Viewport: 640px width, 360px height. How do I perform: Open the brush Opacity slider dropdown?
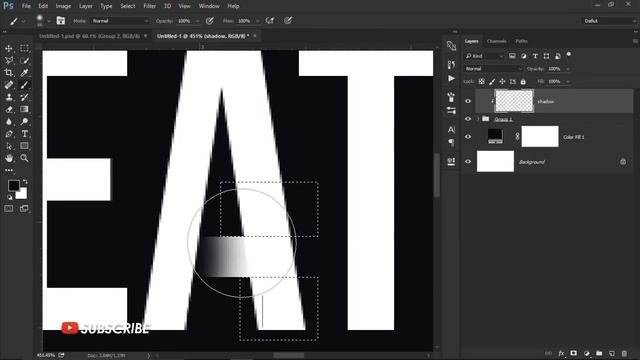198,21
